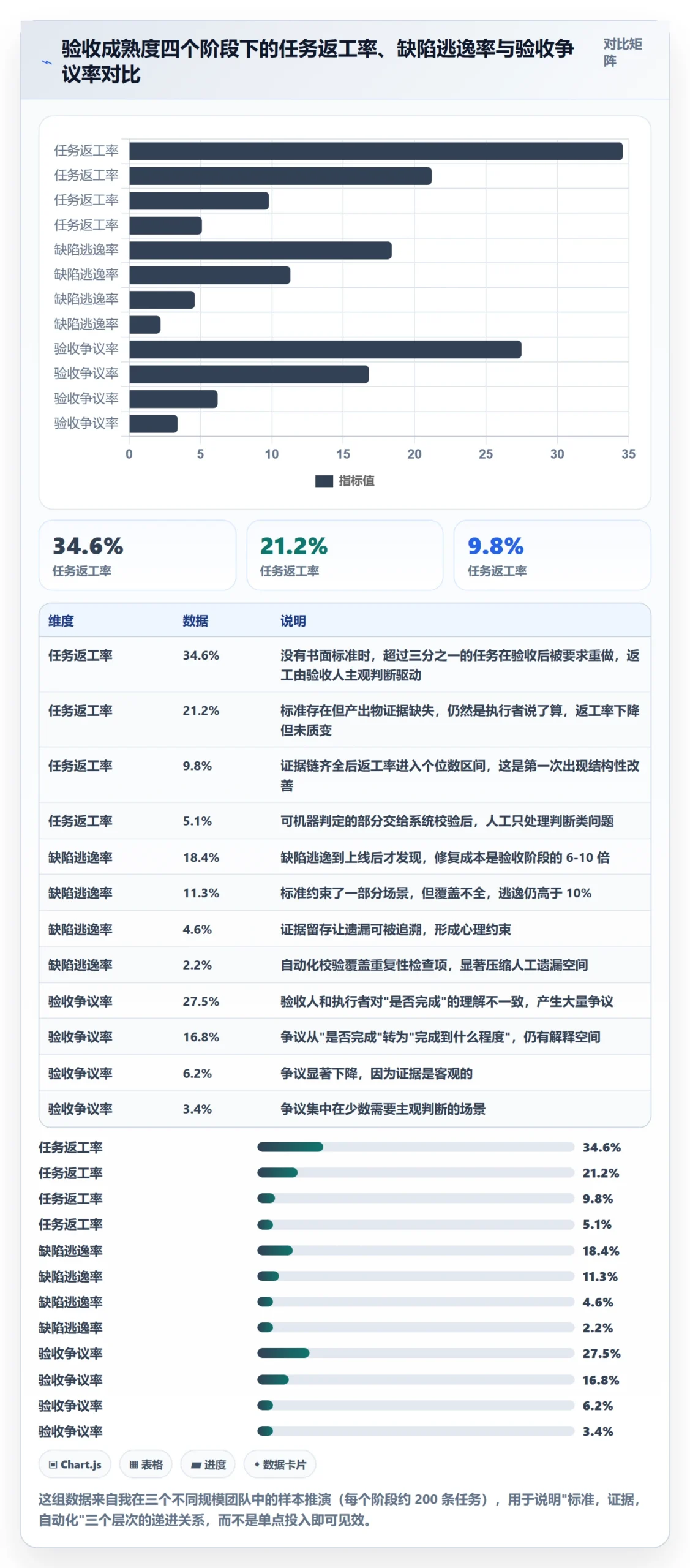Open the 34.6% 任务返工率 stat card
The image size is (690, 1568).
tap(137, 556)
